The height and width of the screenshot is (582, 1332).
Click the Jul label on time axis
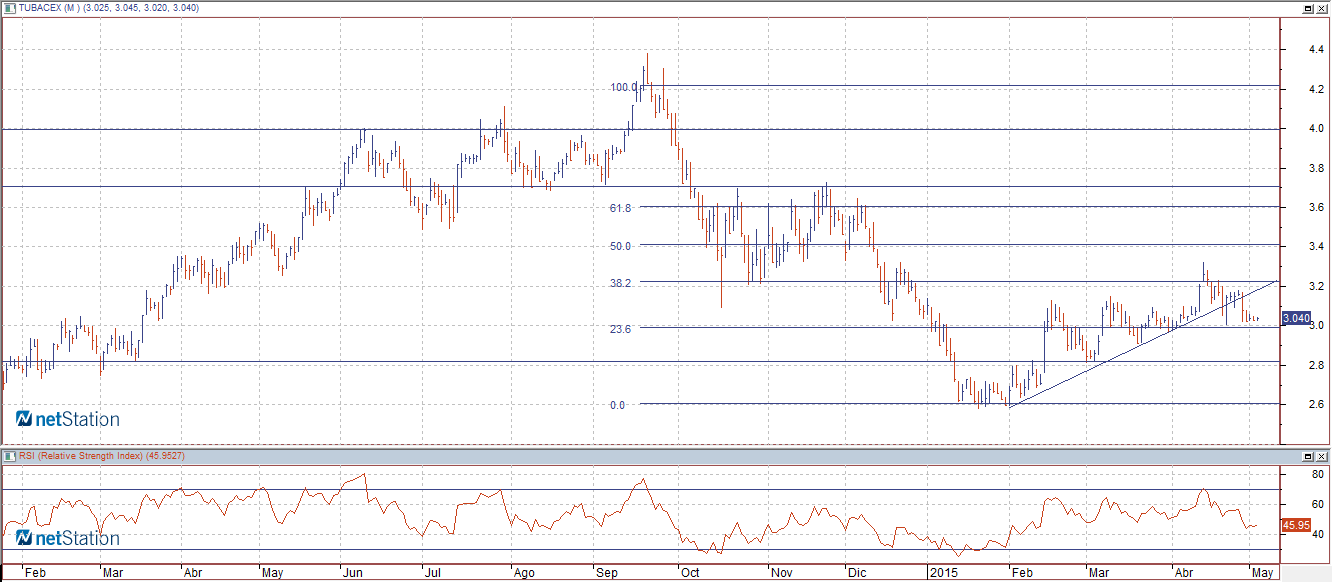coord(431,574)
